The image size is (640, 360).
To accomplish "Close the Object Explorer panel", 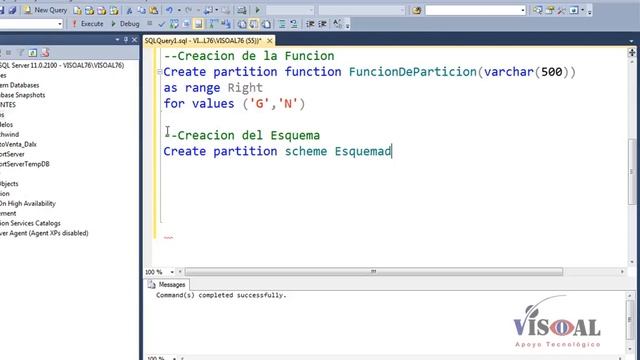I will click(134, 40).
